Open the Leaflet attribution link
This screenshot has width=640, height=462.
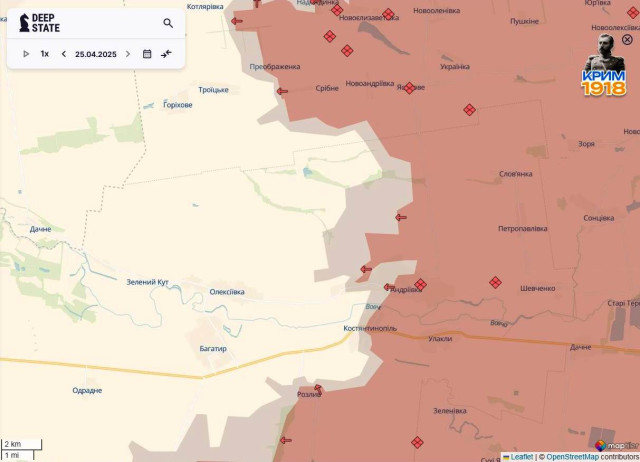point(520,457)
